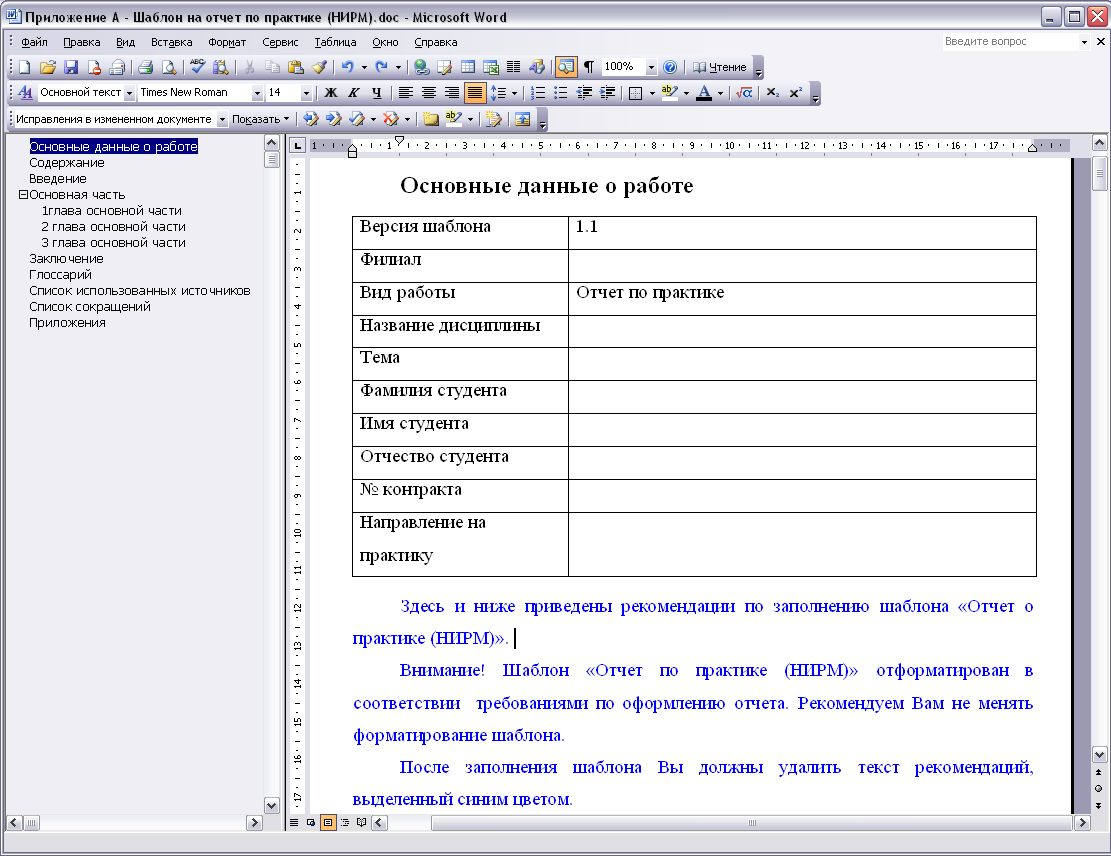Increase the paragraph indent

[x=607, y=93]
